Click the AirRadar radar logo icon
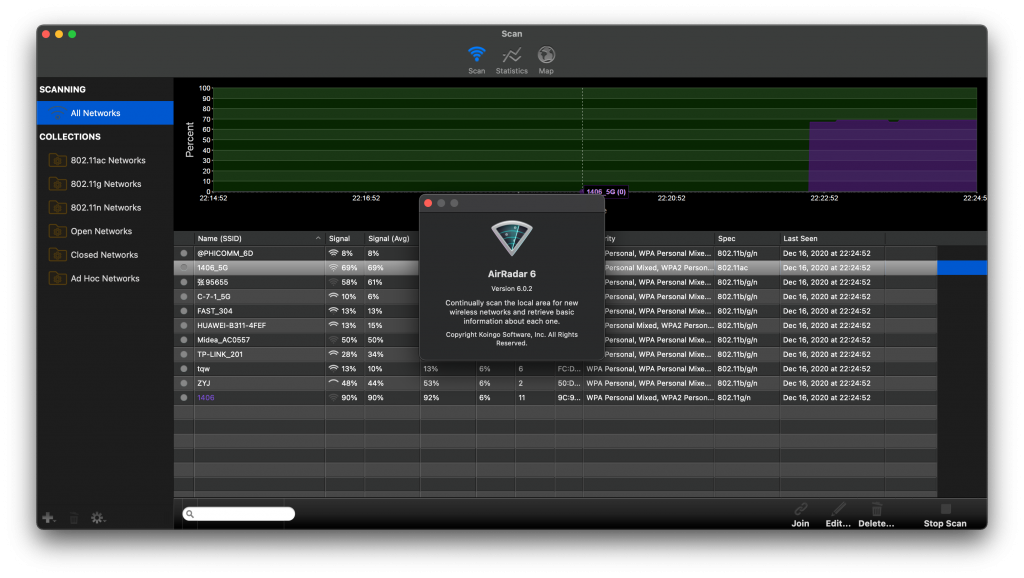This screenshot has height=578, width=1024. 511,238
